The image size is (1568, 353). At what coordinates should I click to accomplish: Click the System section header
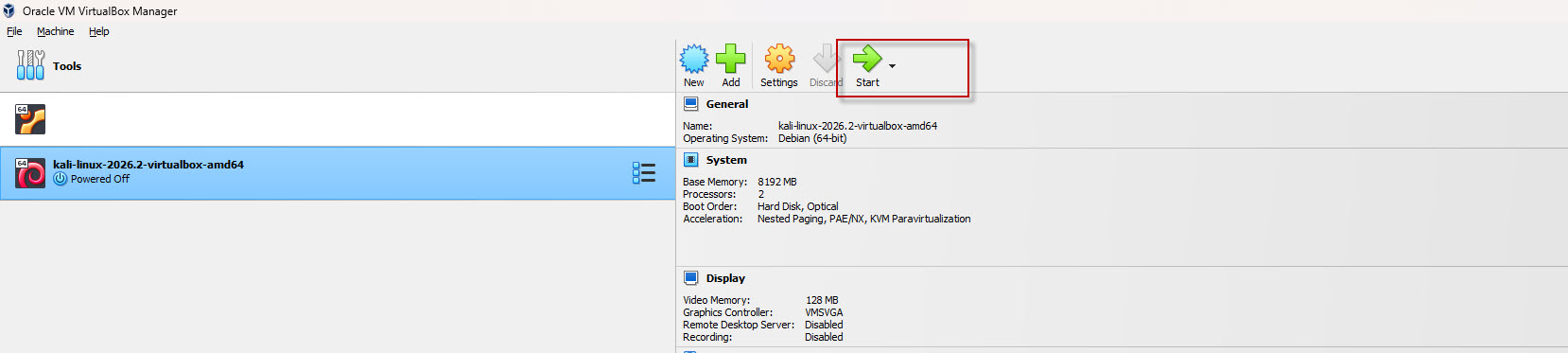(726, 160)
